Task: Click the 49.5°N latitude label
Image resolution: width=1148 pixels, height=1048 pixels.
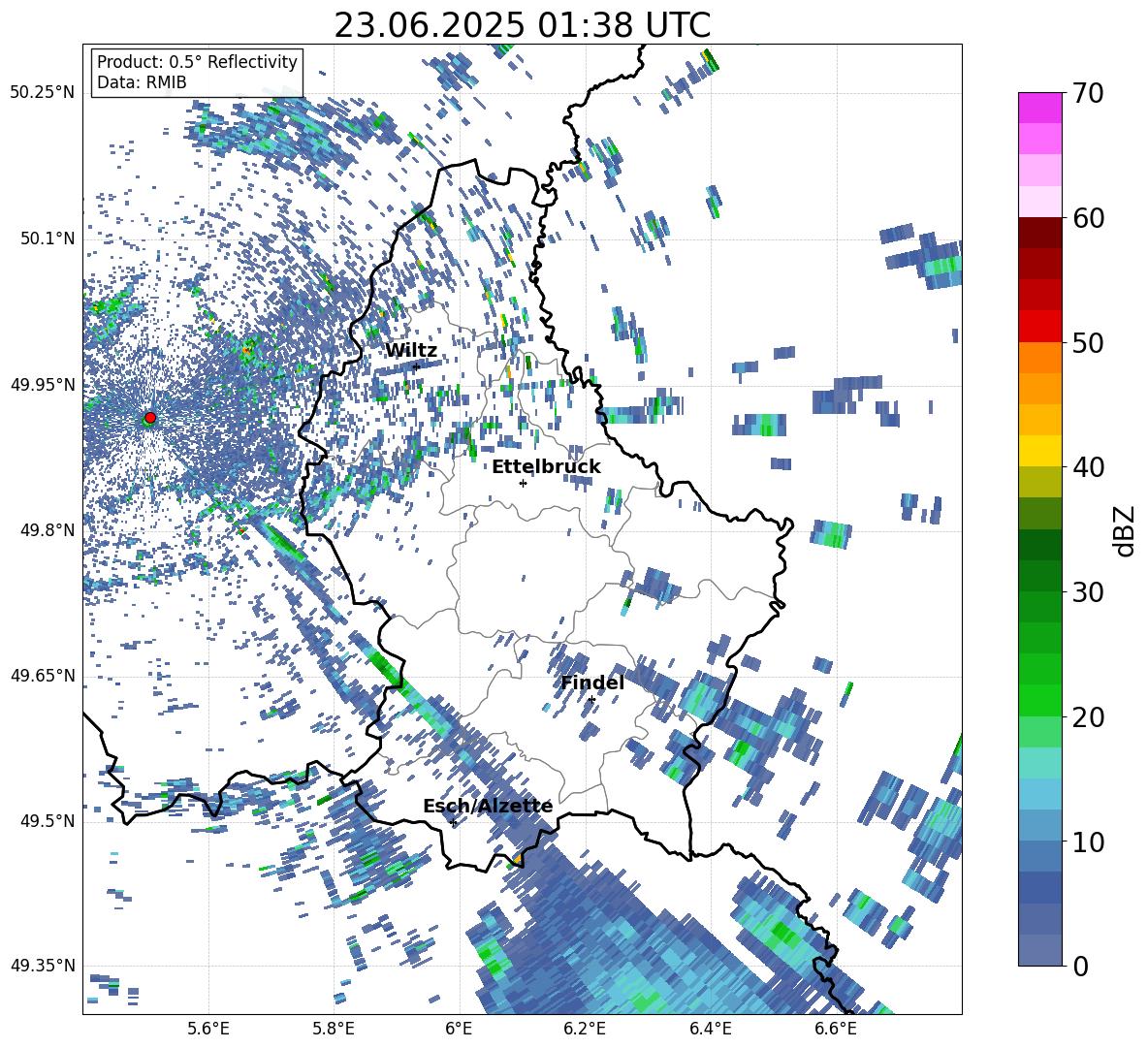Action: tap(47, 820)
